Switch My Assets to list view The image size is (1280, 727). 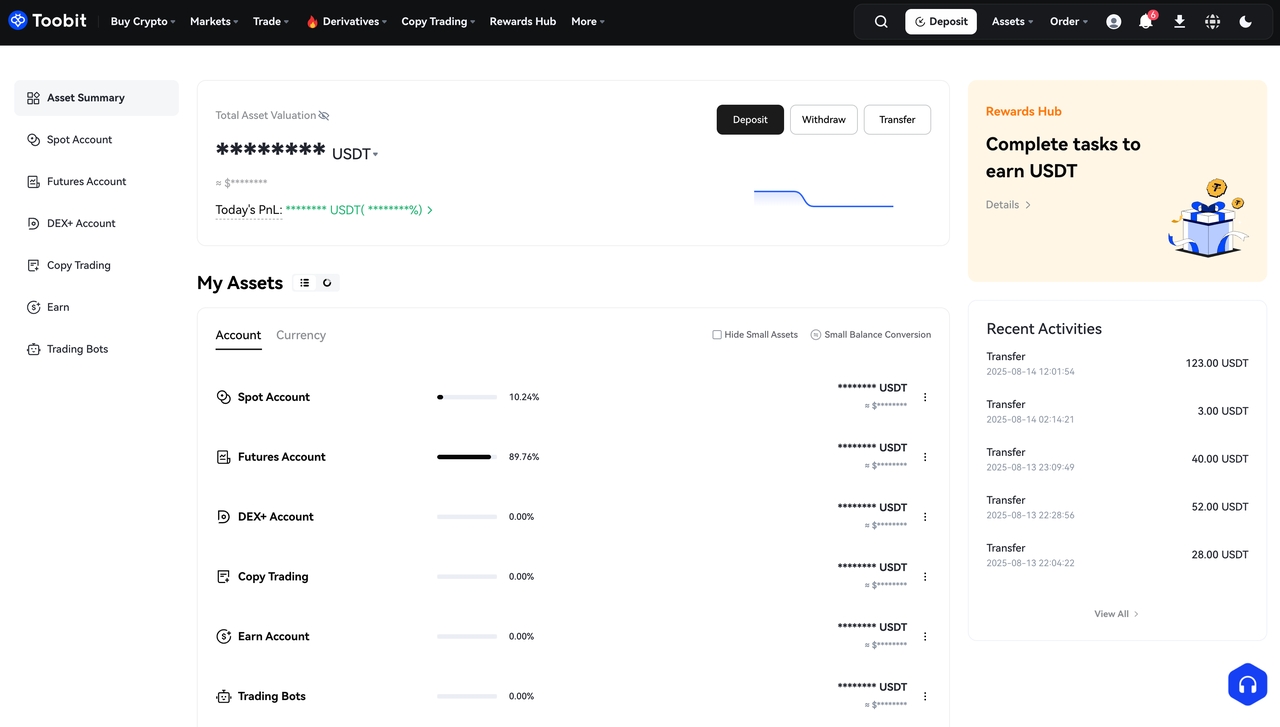(x=305, y=283)
